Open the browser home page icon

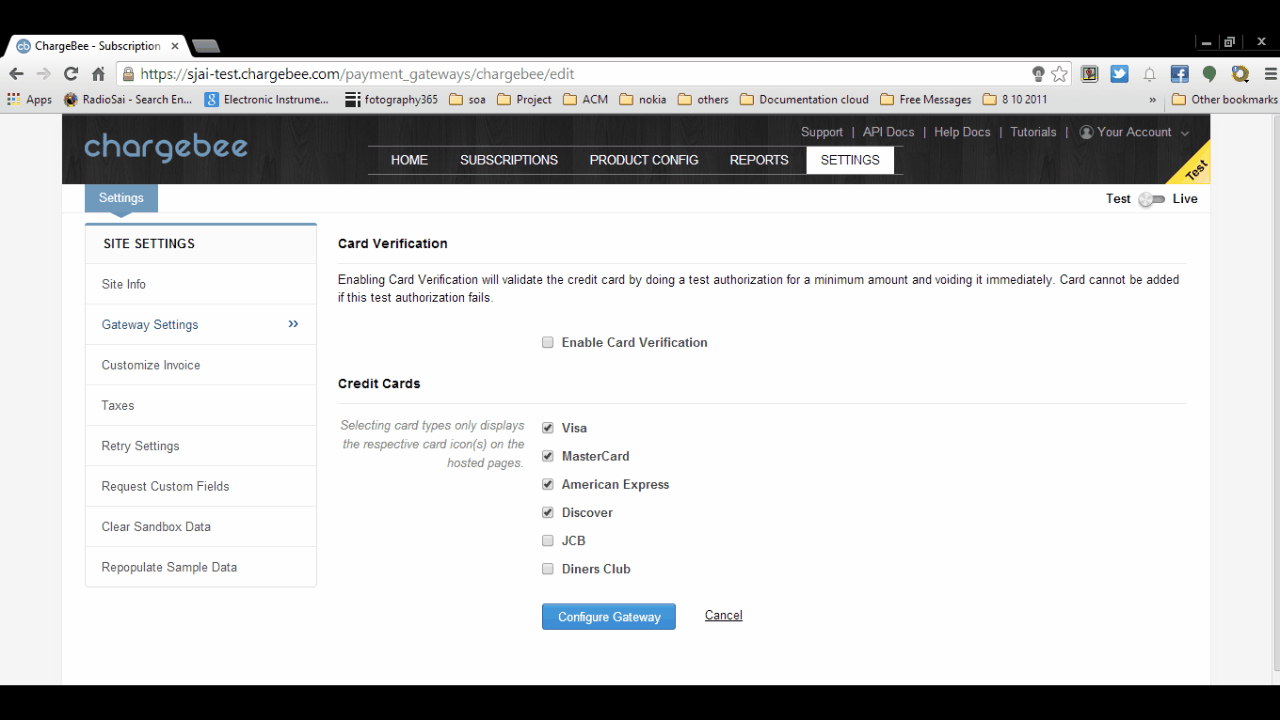98,74
